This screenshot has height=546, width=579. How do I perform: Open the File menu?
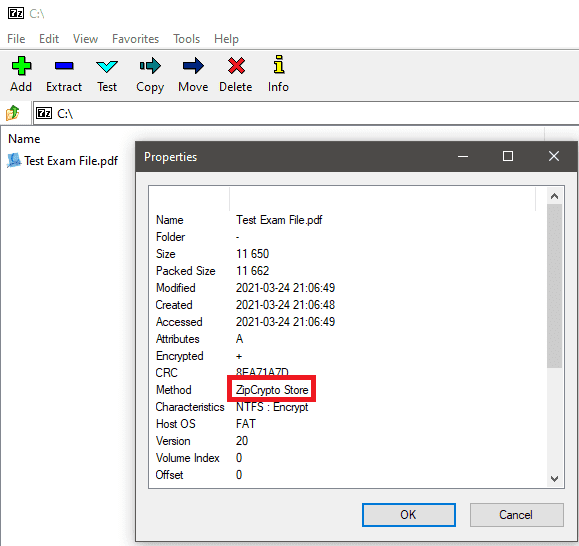pos(16,39)
